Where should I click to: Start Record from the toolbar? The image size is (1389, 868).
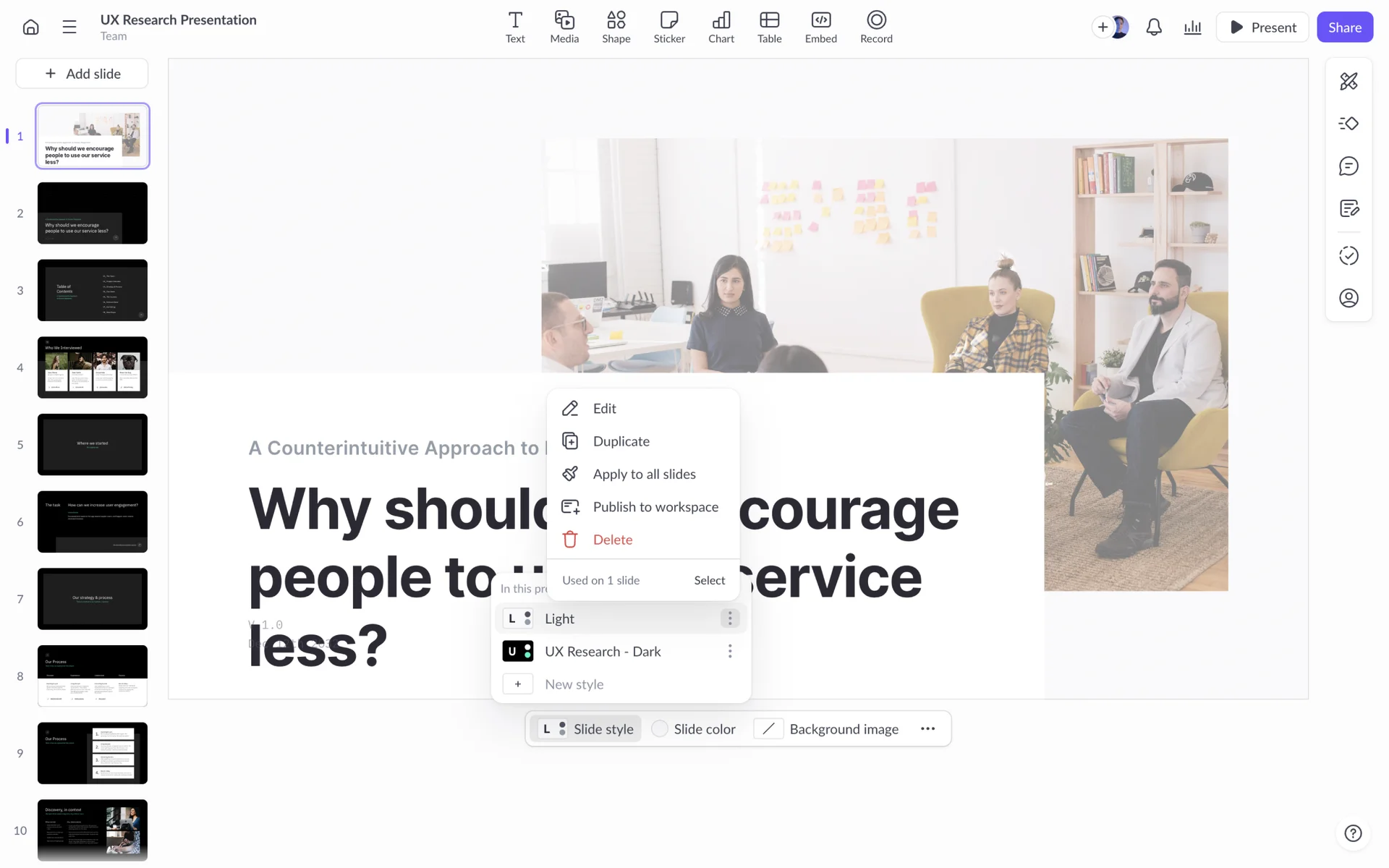(875, 27)
